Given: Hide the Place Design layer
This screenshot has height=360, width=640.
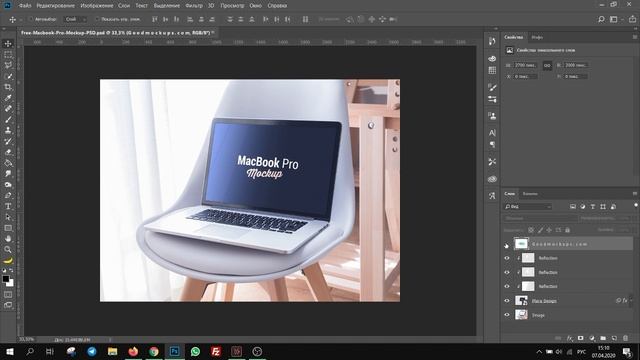Looking at the screenshot, I should (x=507, y=301).
